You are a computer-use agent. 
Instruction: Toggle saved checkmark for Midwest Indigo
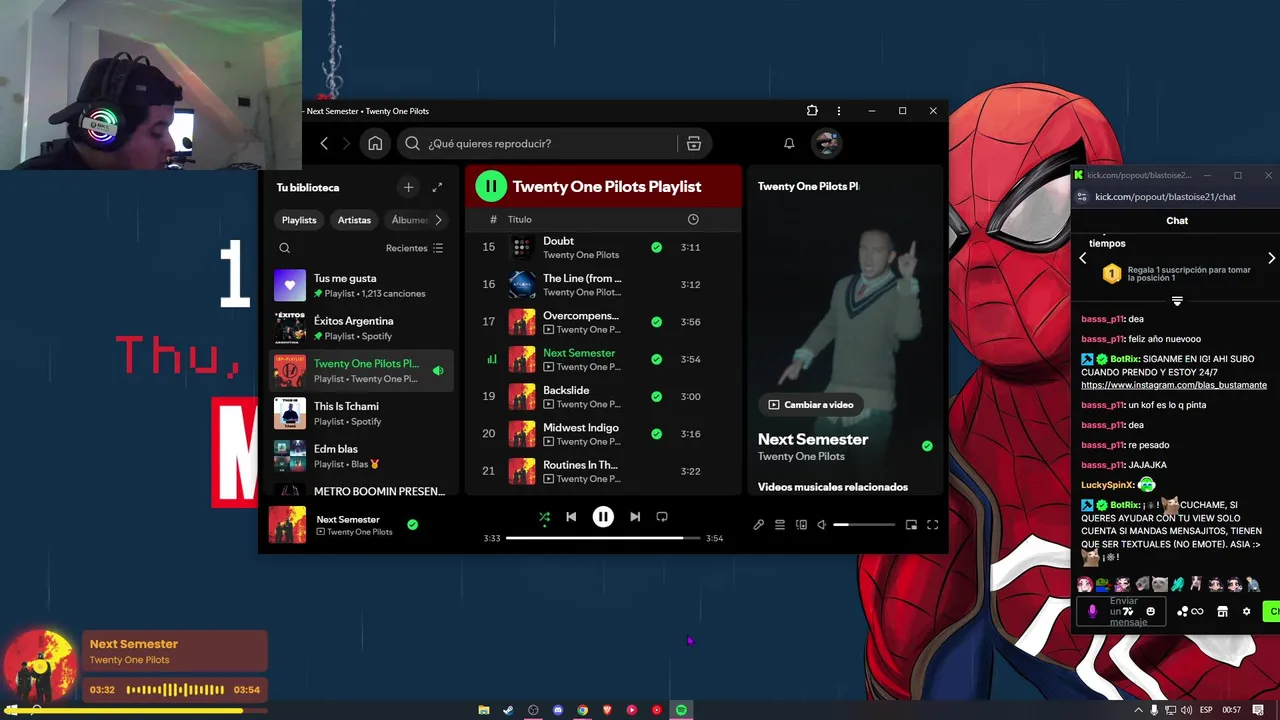point(656,434)
